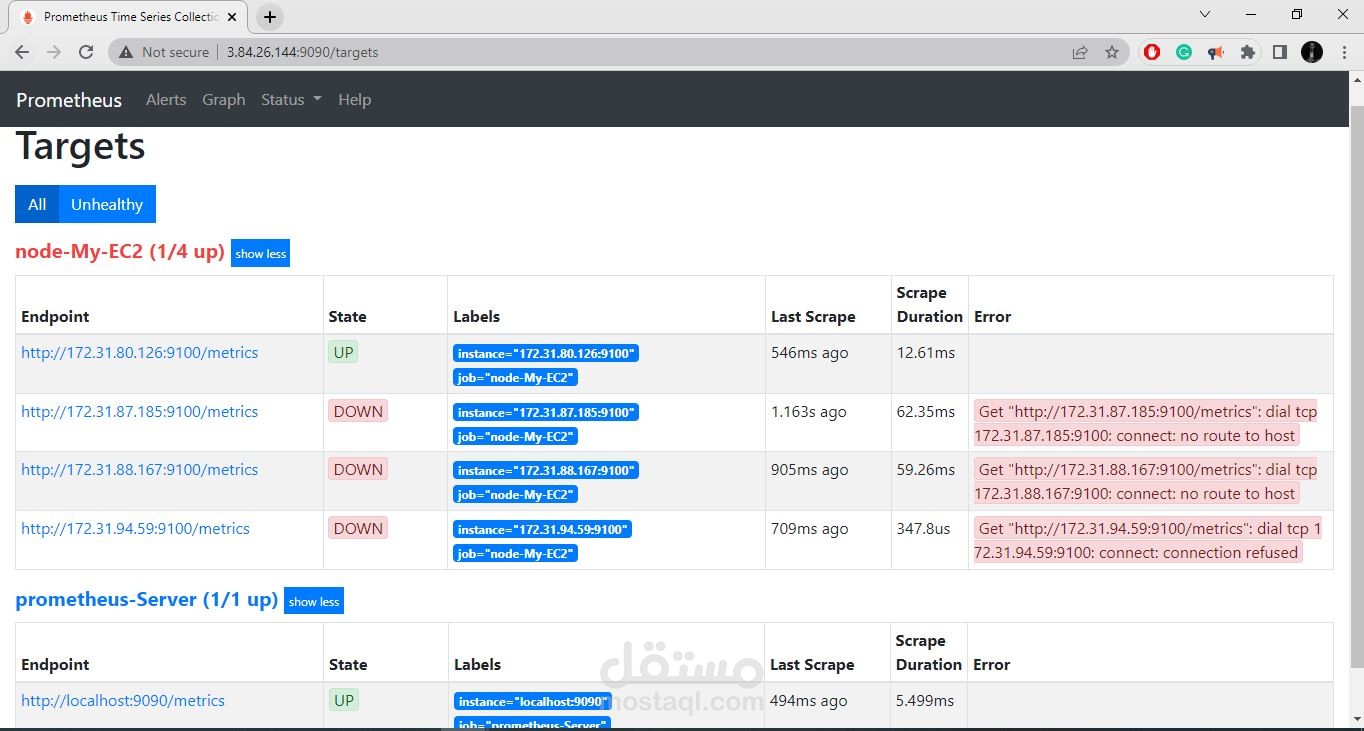Click instance="172.31.88.167:9100" label

coord(546,470)
